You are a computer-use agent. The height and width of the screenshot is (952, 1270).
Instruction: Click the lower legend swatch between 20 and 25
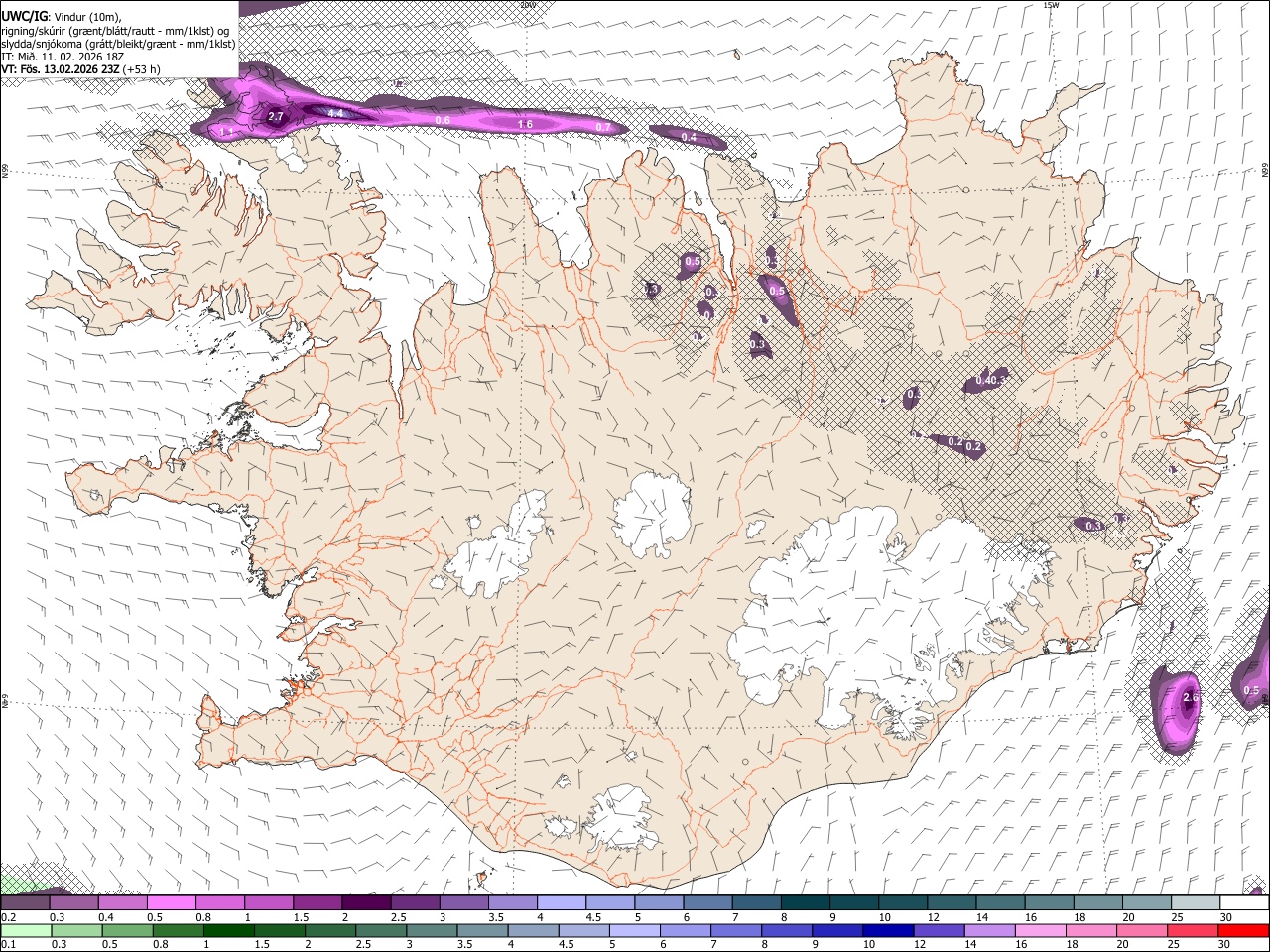click(x=1141, y=930)
